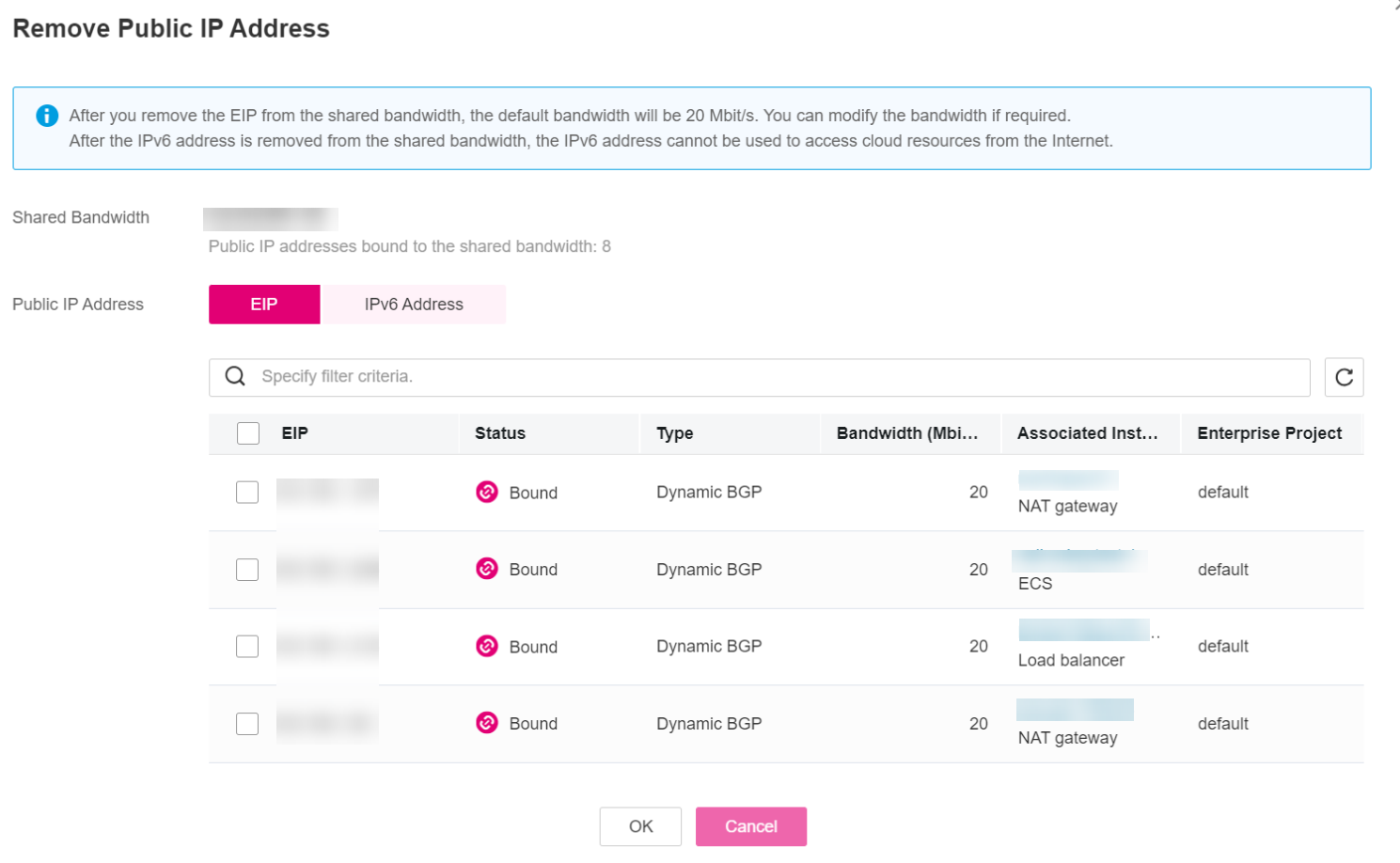This screenshot has height=863, width=1400.
Task: Switch to the IPv6 Address tab
Action: point(414,305)
